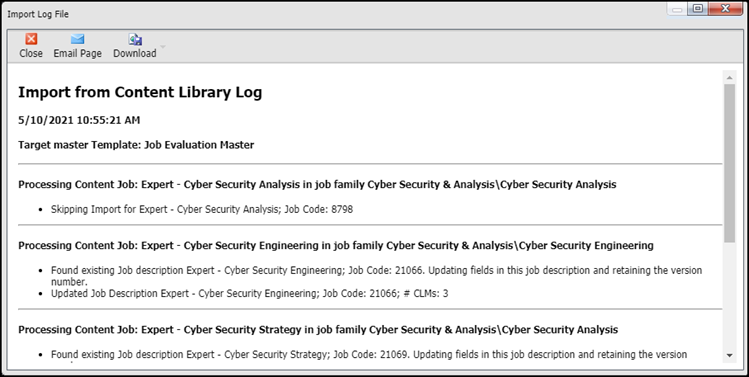The height and width of the screenshot is (377, 749).
Task: Click the timestamp 5/10/2021 10:55:21 AM
Action: [x=79, y=120]
